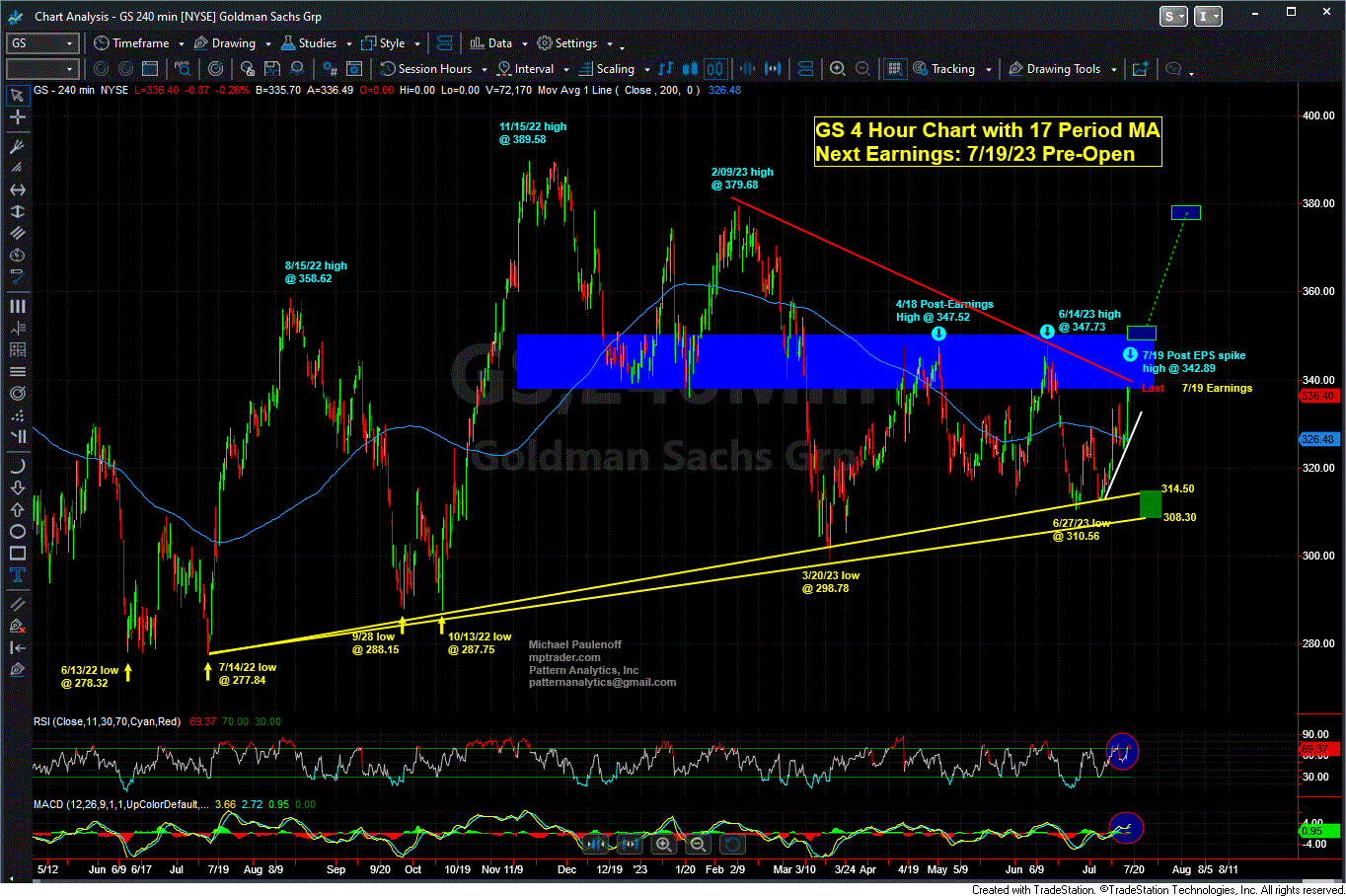
Task: Select the crosshair cursor tool
Action: point(17,117)
